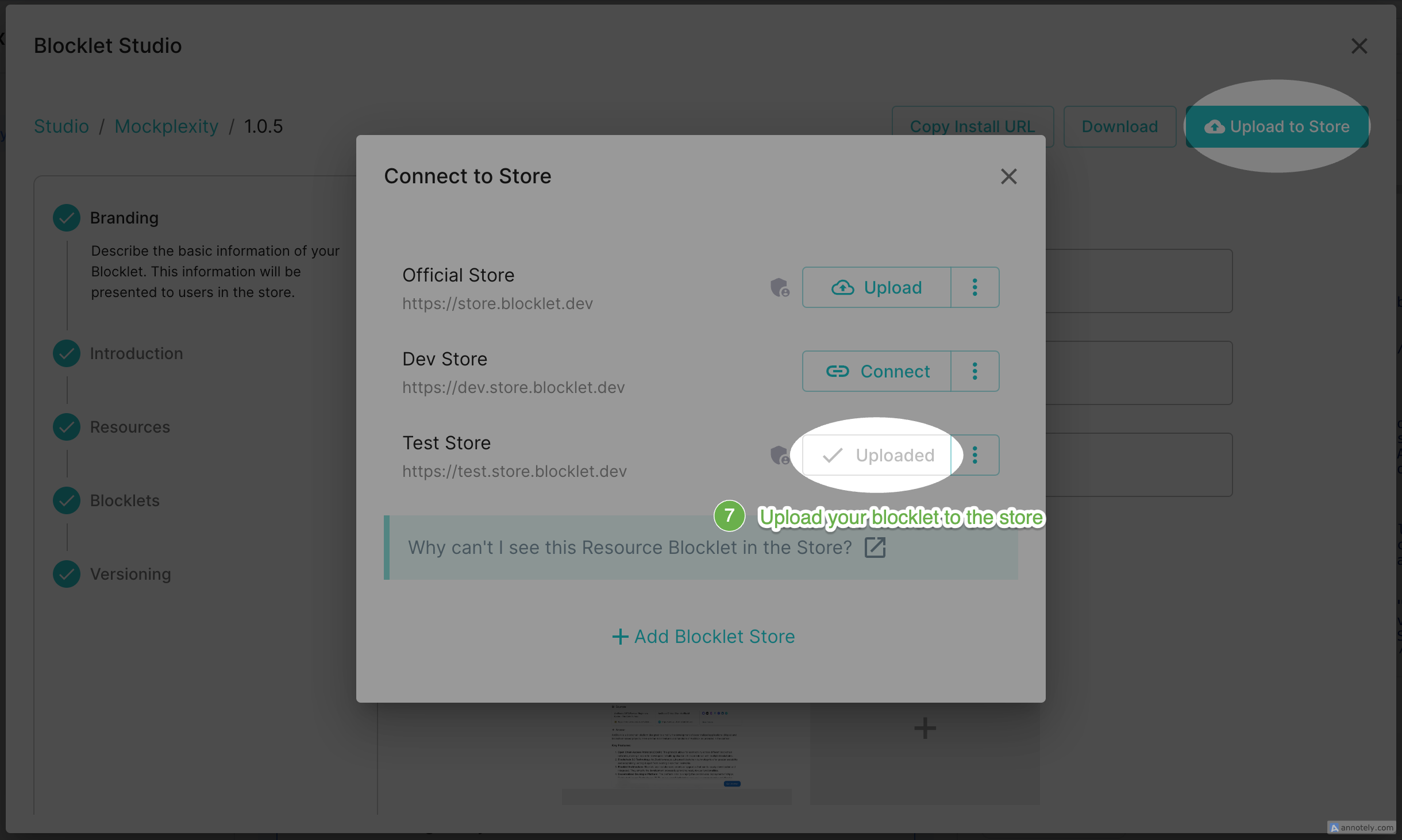Select the Introduction menu item in sidebar

(x=136, y=353)
